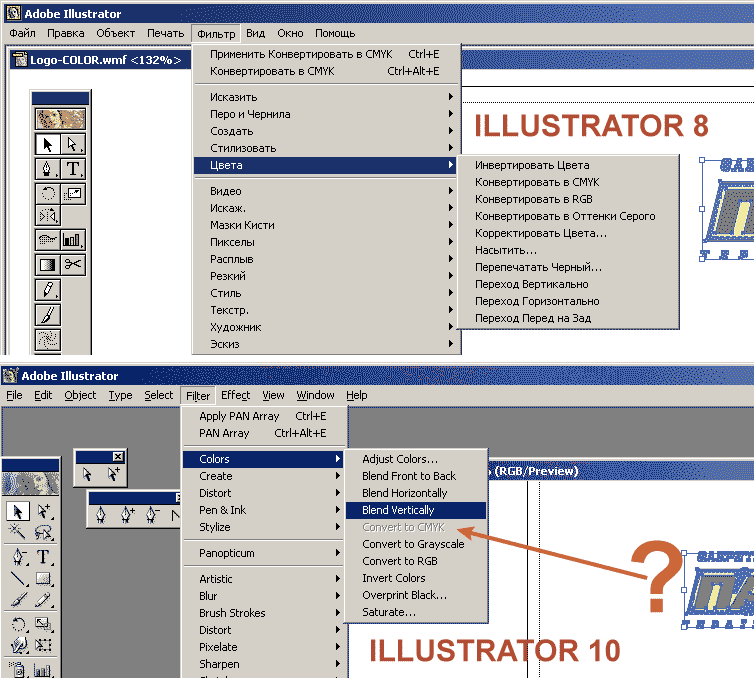This screenshot has height=678, width=754.
Task: Activate the Pencil tool in Illustrator 10 toolbox
Action: point(43,600)
